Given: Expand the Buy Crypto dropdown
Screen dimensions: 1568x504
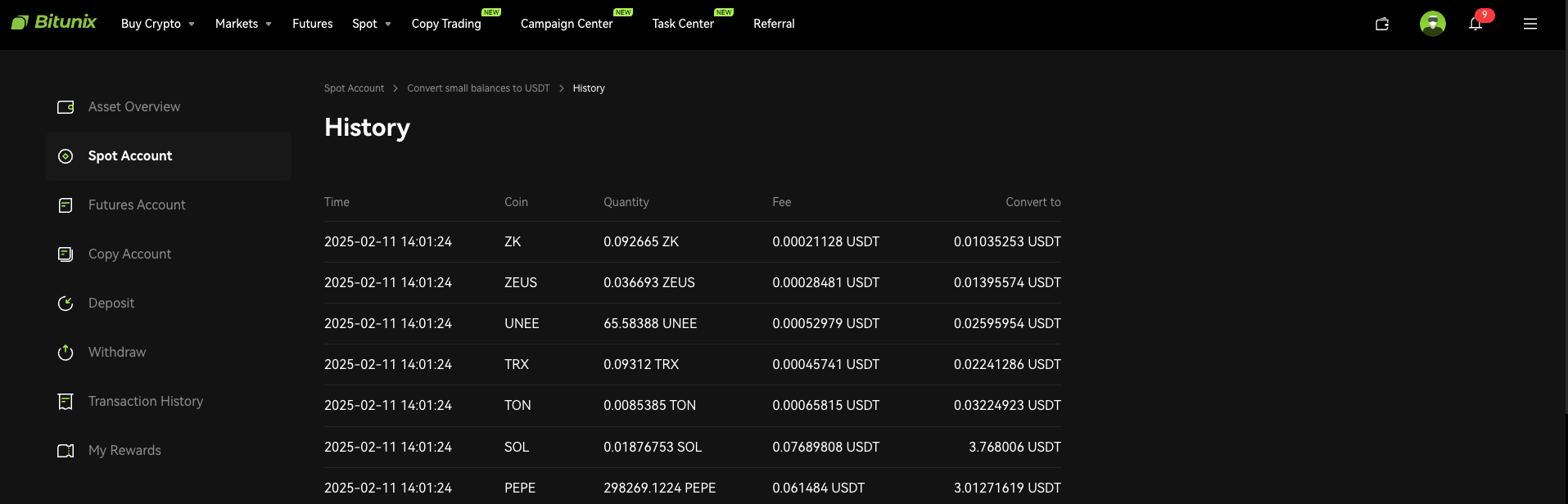Looking at the screenshot, I should point(157,24).
